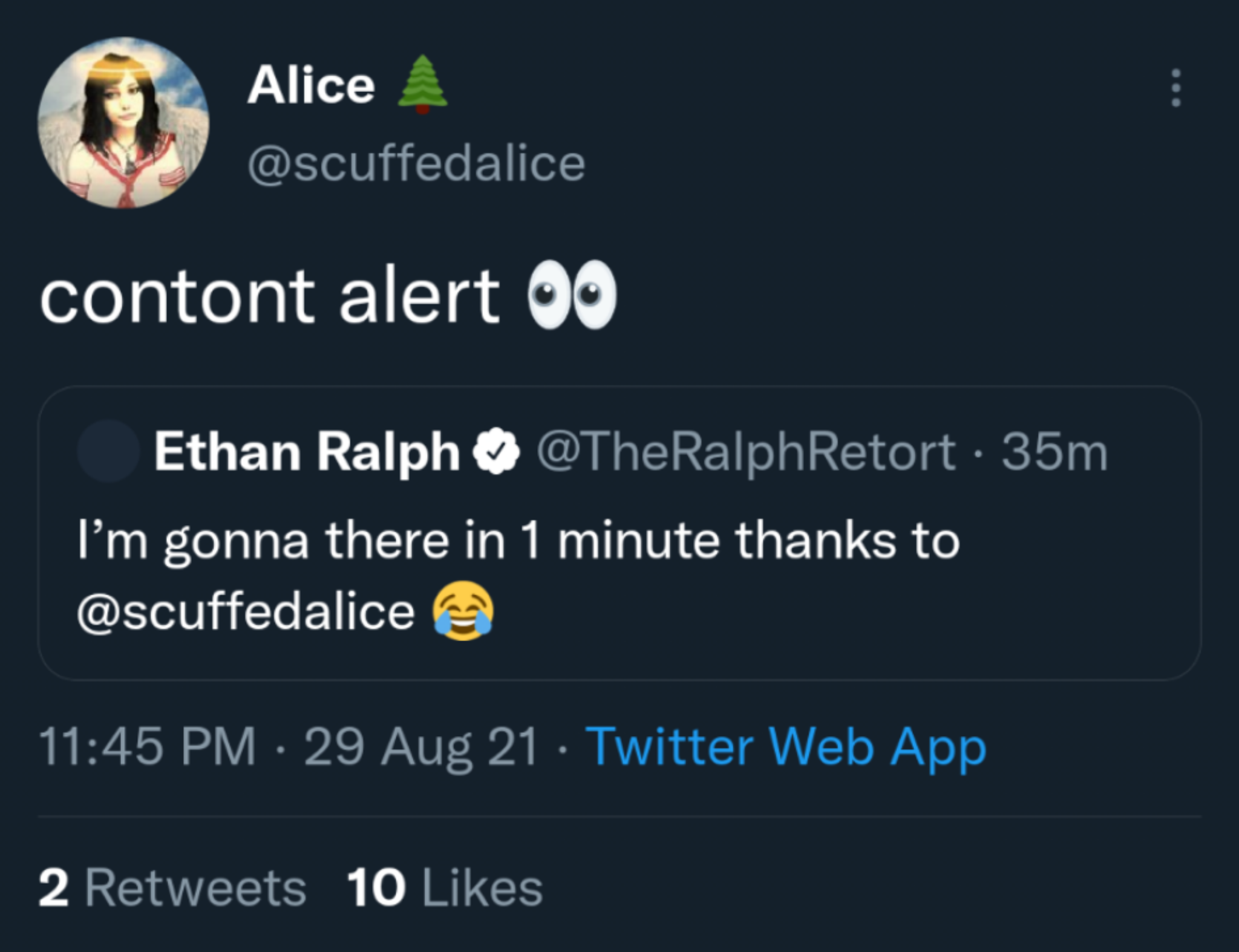This screenshot has width=1239, height=952.
Task: Click the 35m timestamp on quoted tweet
Action: coord(1054,452)
